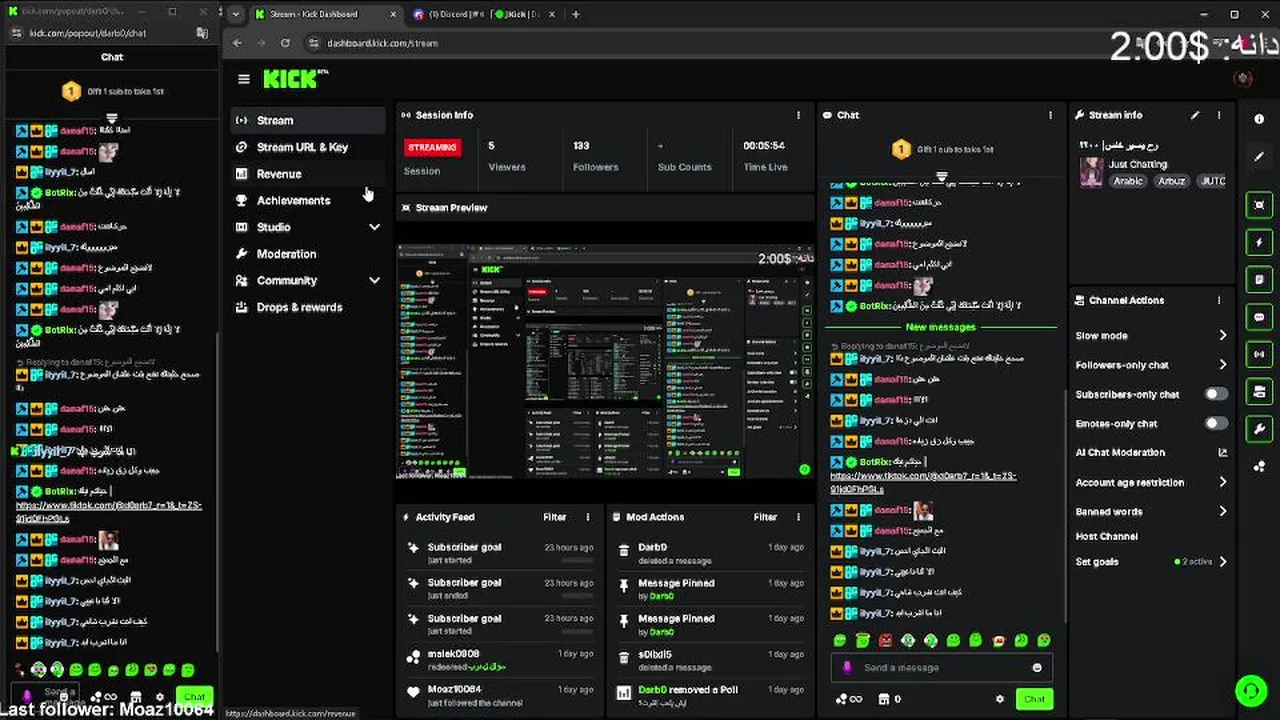Image resolution: width=1280 pixels, height=720 pixels.
Task: Open browser tab search dropdown arrow
Action: coord(236,14)
